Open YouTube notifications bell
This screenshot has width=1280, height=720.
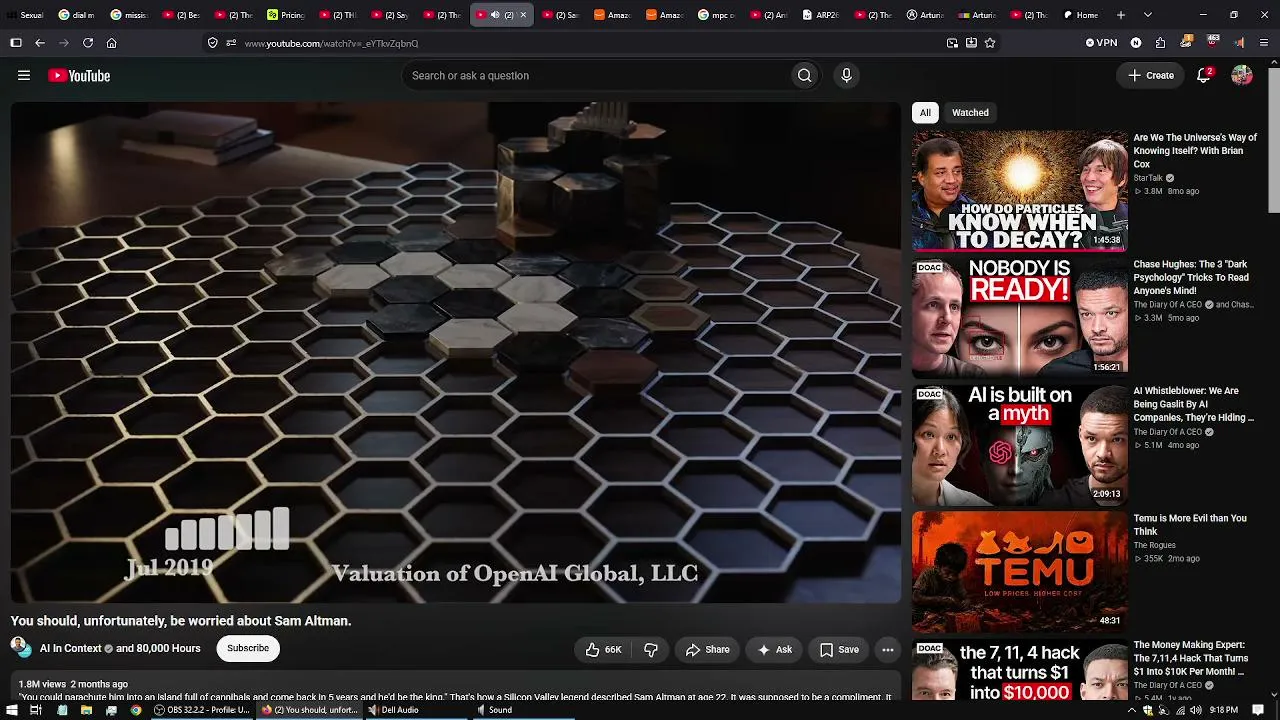tap(1204, 75)
